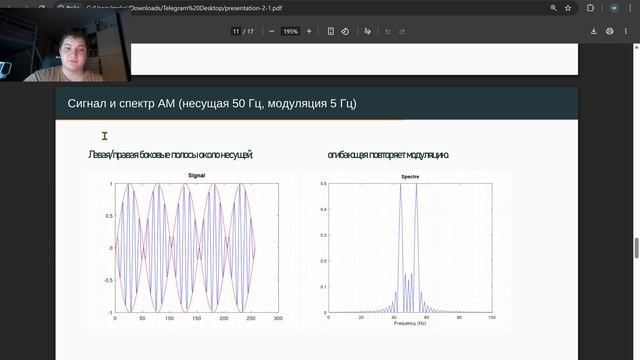Click the zoom level field 195%

tap(291, 31)
